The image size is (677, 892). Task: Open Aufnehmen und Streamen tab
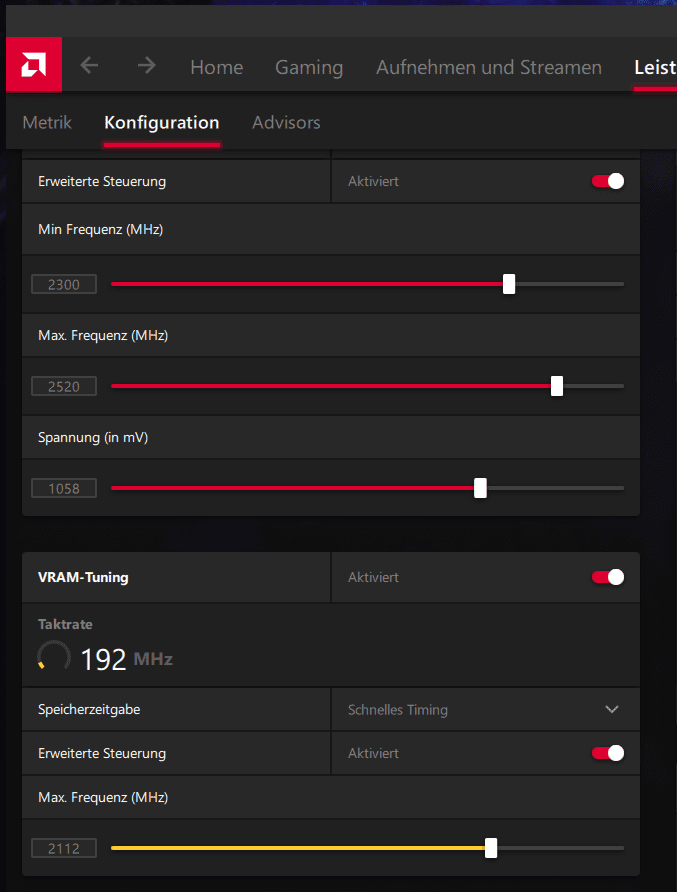(x=488, y=67)
